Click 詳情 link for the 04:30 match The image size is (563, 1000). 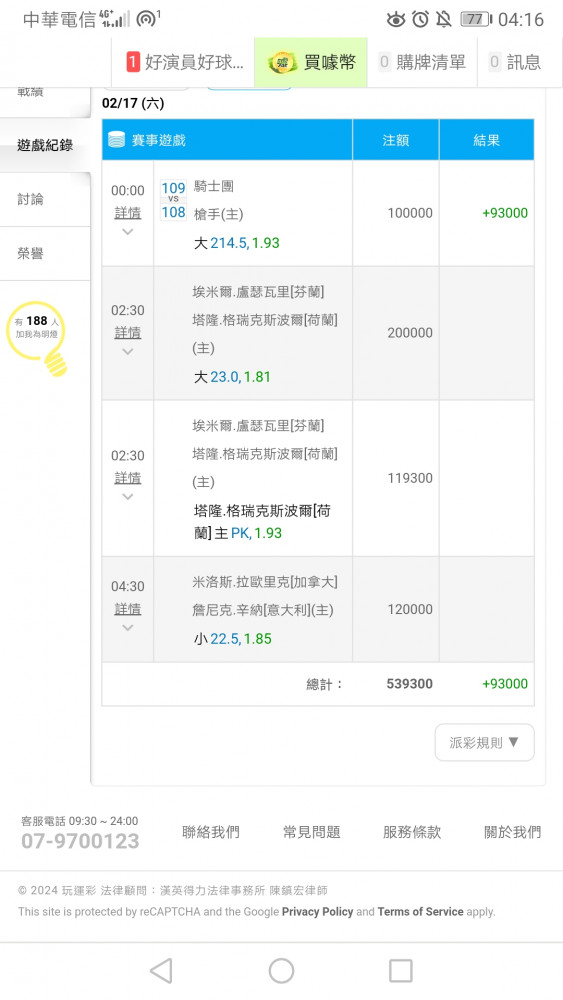[128, 610]
